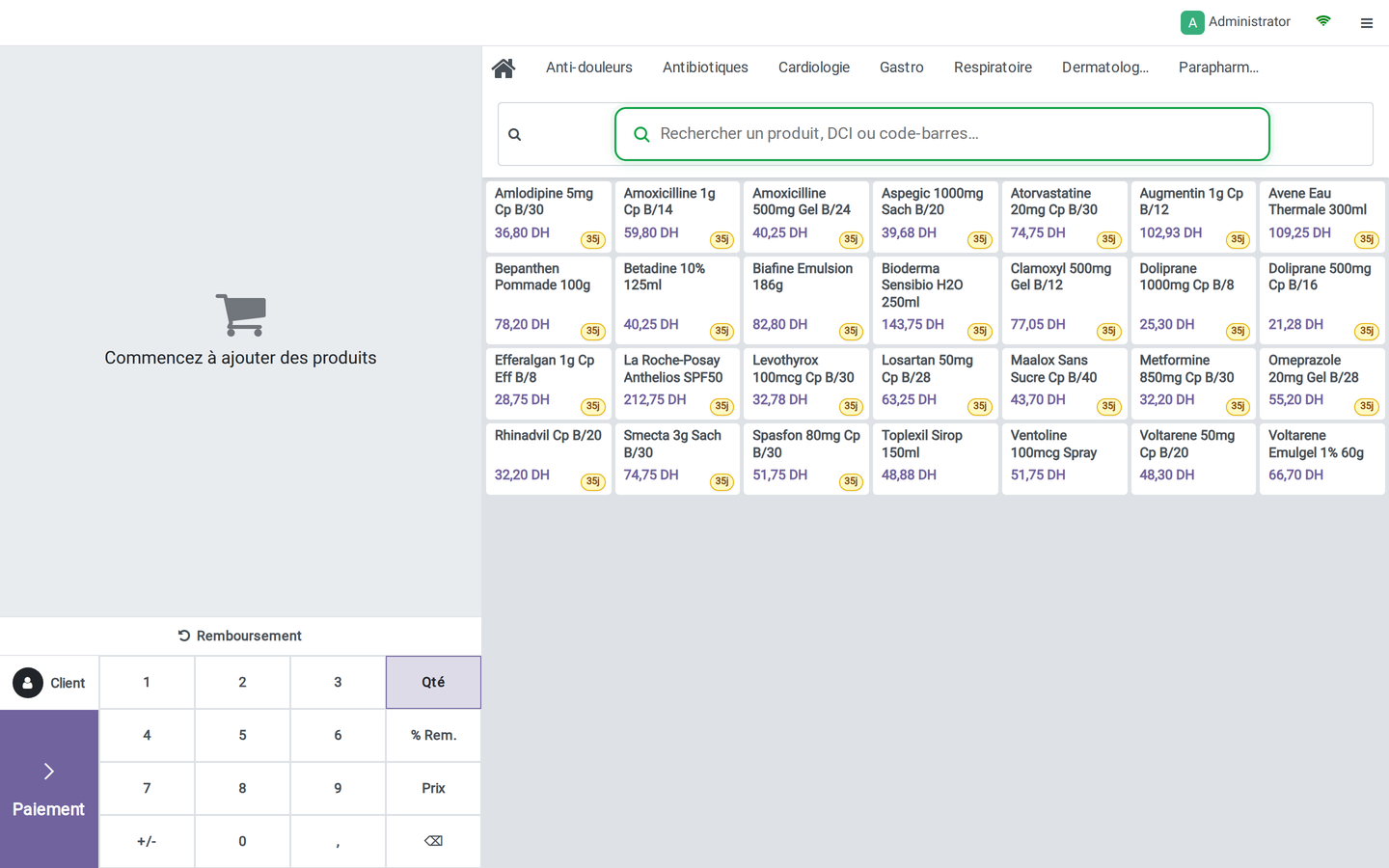Screen dimensions: 1389x868
Task: Click the Remboursement refund icon
Action: [184, 636]
